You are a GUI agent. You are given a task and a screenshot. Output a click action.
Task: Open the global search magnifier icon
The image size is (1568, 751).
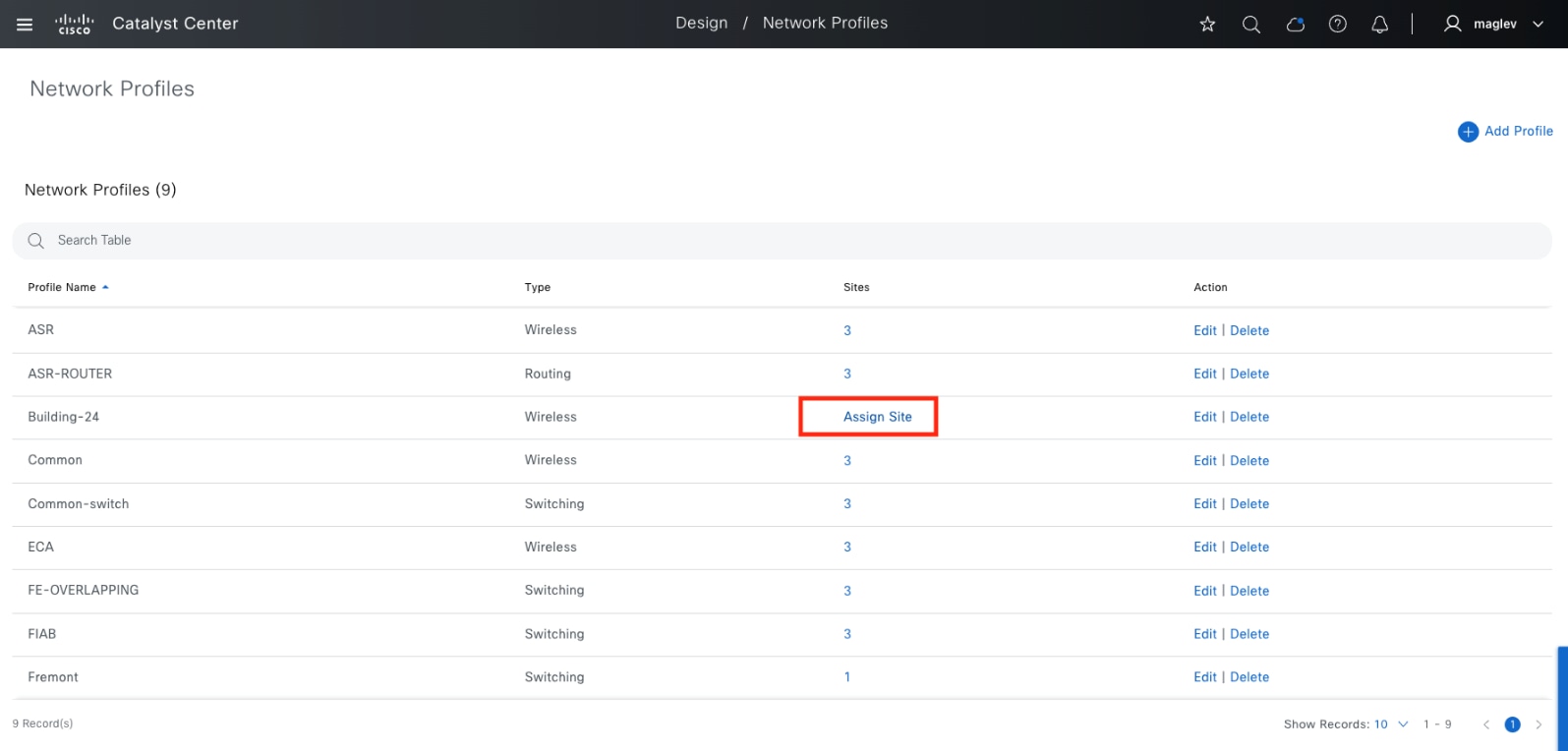(x=1250, y=25)
